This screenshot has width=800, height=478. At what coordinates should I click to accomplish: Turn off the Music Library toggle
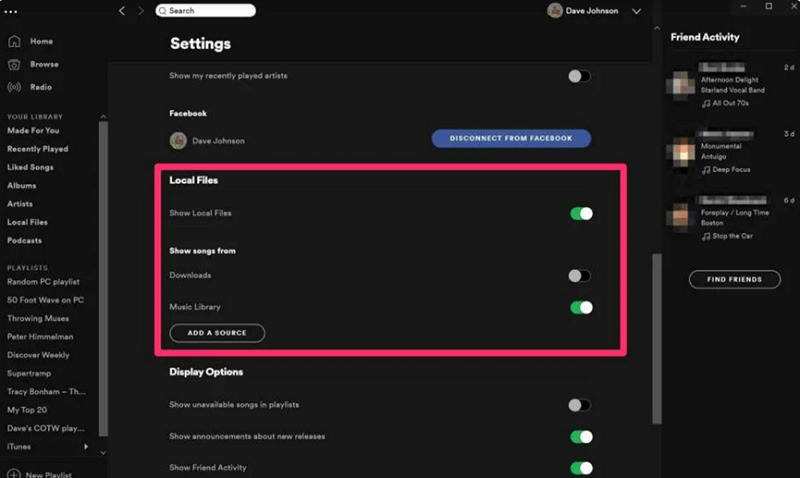click(x=580, y=308)
